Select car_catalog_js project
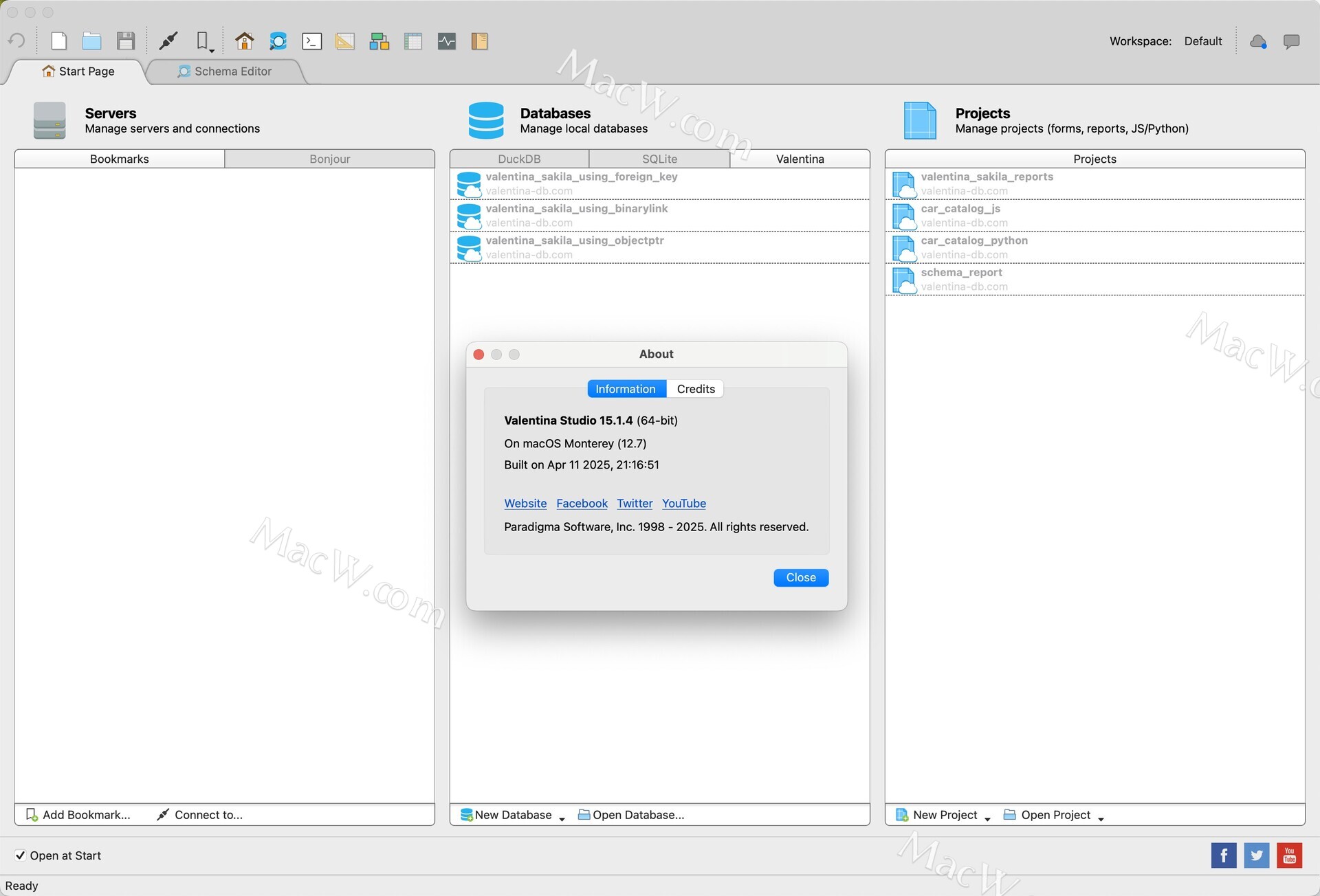This screenshot has width=1320, height=896. point(1095,216)
